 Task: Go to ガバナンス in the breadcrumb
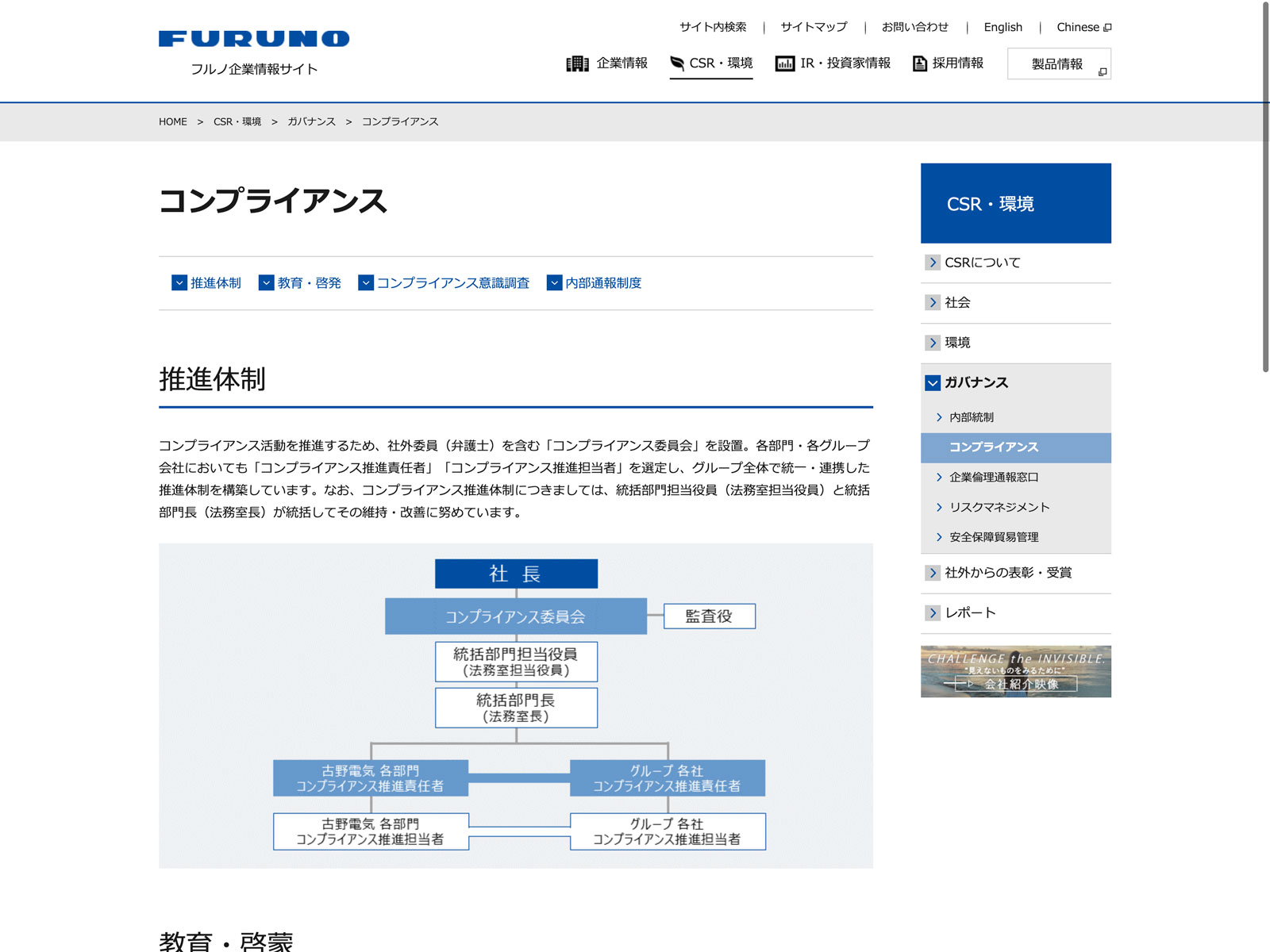[311, 121]
